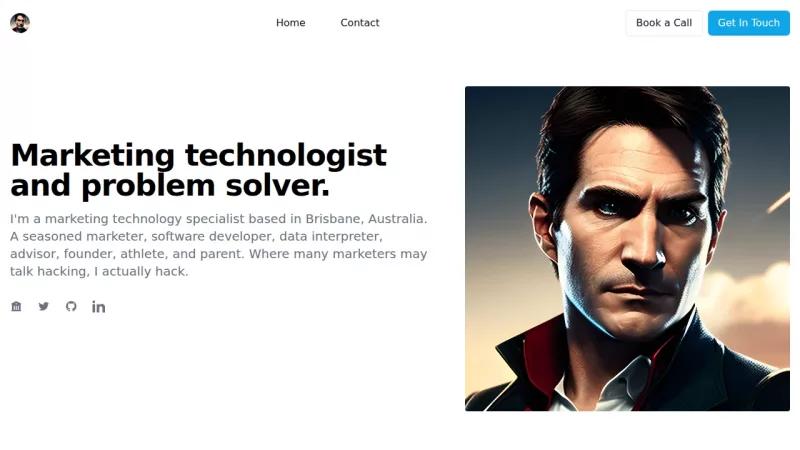The image size is (800, 450).
Task: Click the words 'Brisbane, Australia' in bio
Action: coord(366,219)
